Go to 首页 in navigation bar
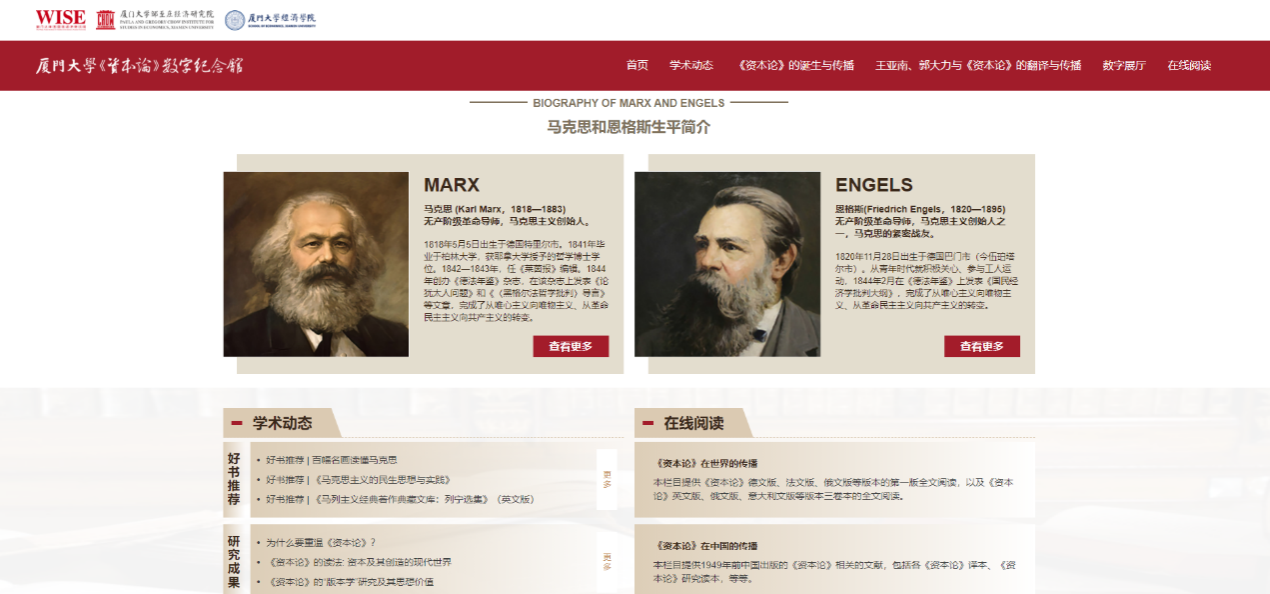The width and height of the screenshot is (1270, 594). 637,65
